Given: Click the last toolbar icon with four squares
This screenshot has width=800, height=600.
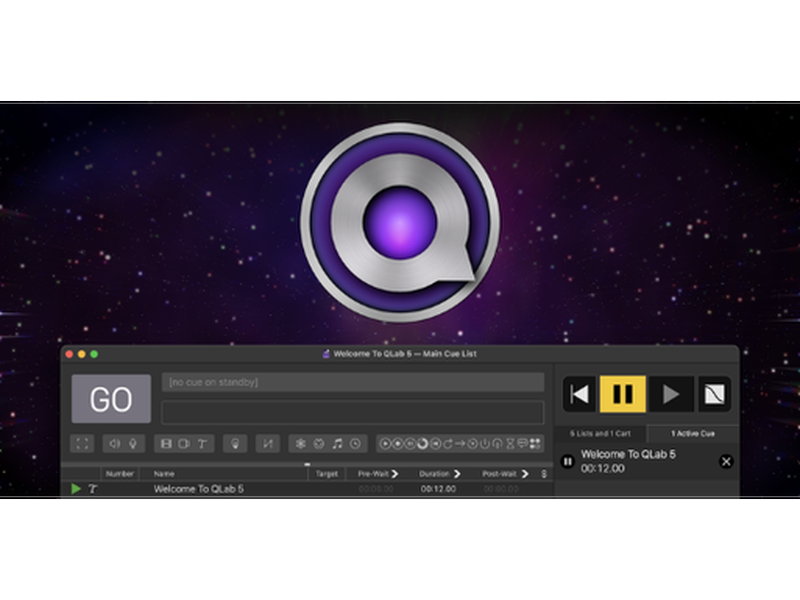Looking at the screenshot, I should 535,443.
